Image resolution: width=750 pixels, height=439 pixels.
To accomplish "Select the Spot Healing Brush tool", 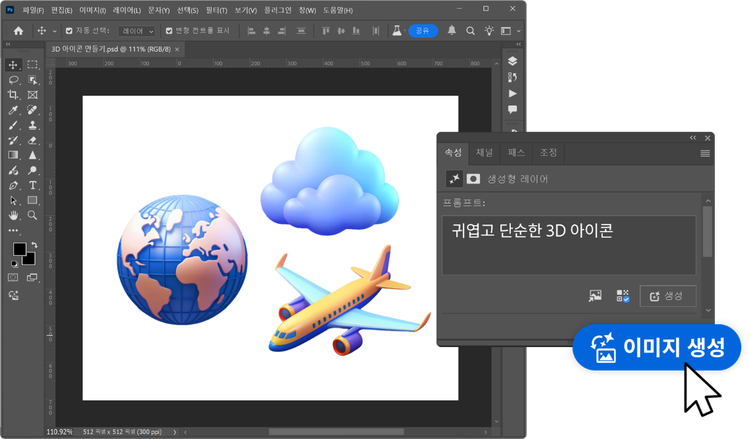I will tap(33, 110).
